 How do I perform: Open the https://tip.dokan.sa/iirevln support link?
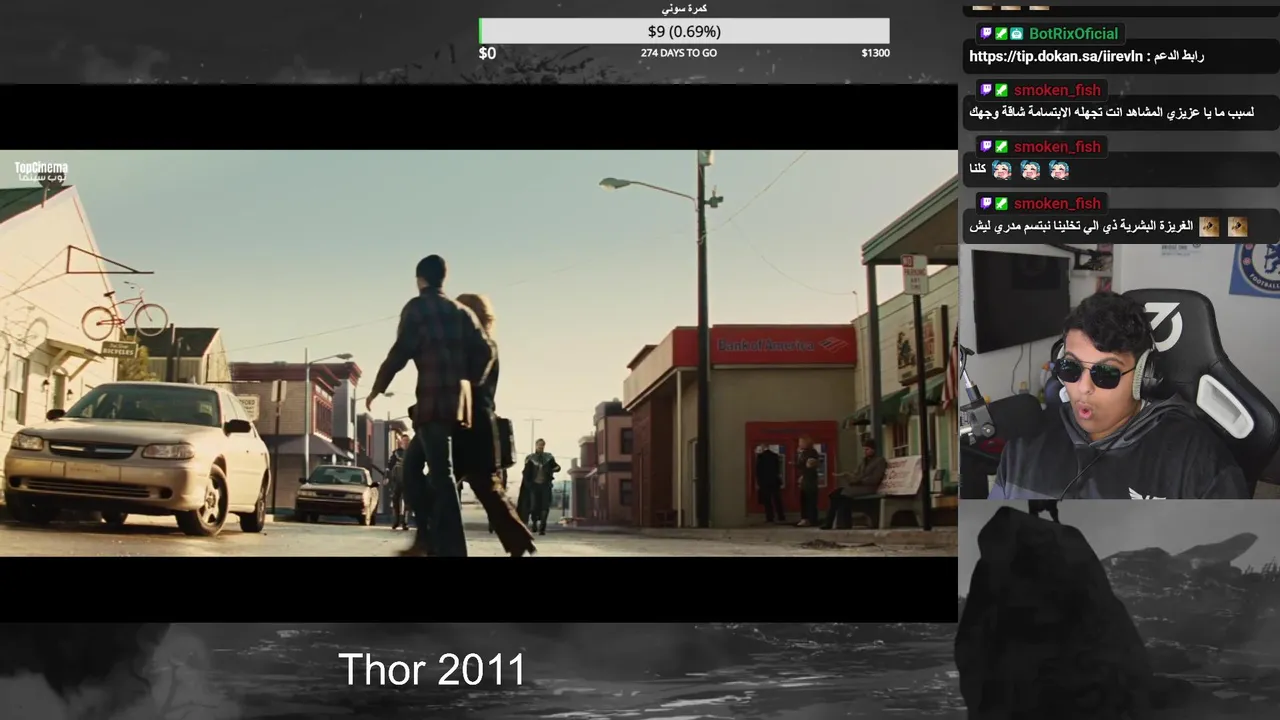tap(1055, 57)
